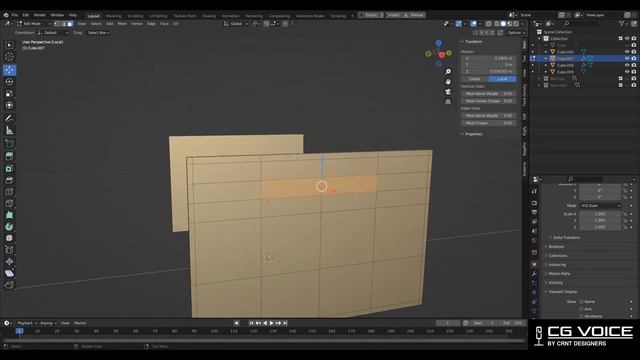This screenshot has width=640, height=360.
Task: Select the Rip Region tool
Action: coord(9,285)
